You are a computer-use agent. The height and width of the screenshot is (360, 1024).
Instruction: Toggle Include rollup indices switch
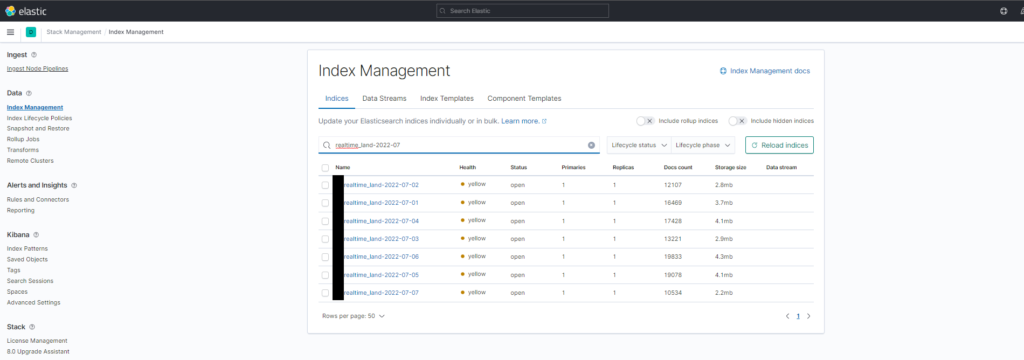(x=645, y=121)
